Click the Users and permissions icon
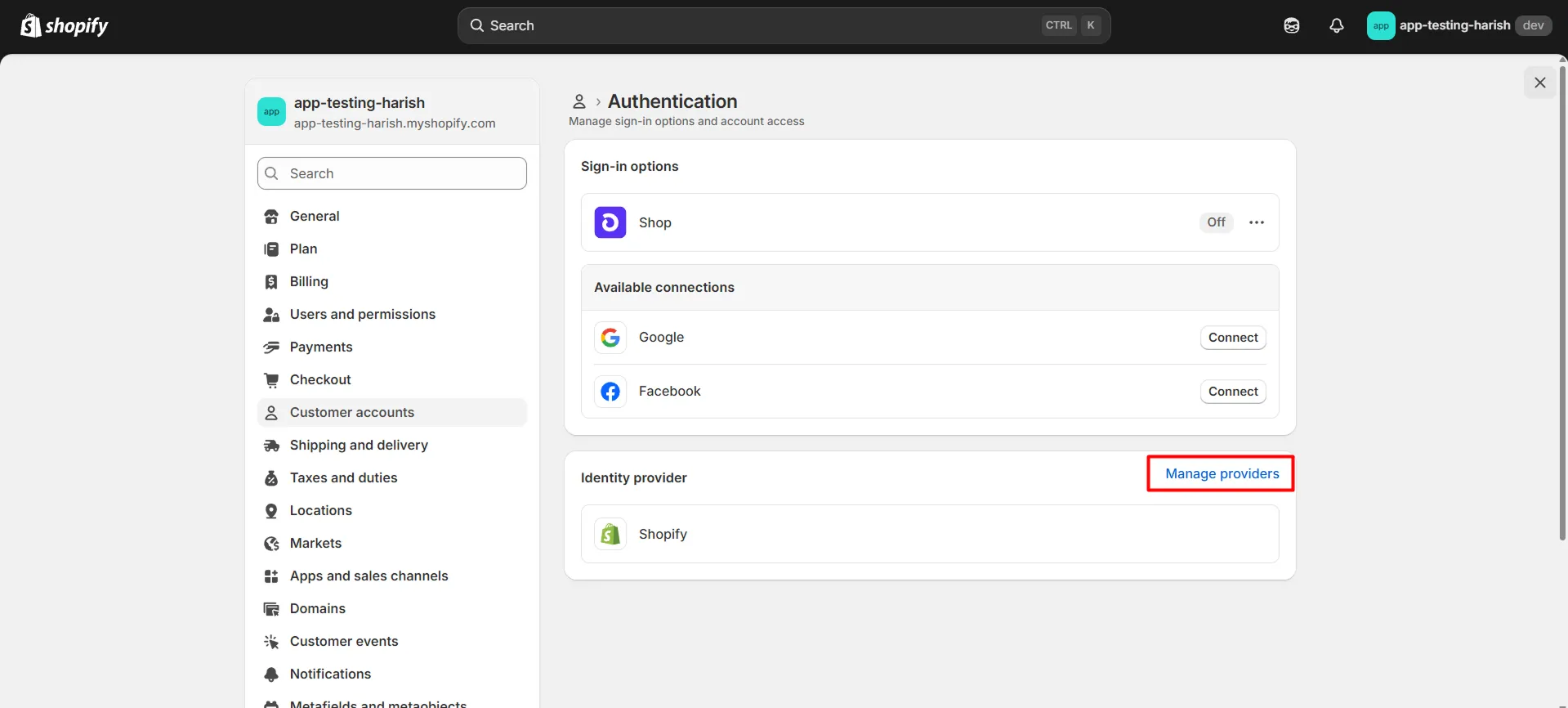The height and width of the screenshot is (708, 1568). 271,315
